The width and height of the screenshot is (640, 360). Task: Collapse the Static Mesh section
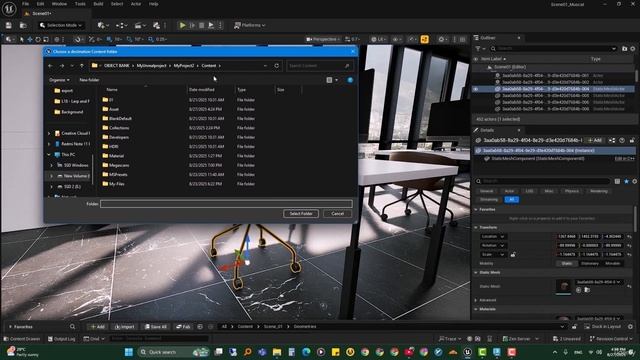[x=476, y=272]
